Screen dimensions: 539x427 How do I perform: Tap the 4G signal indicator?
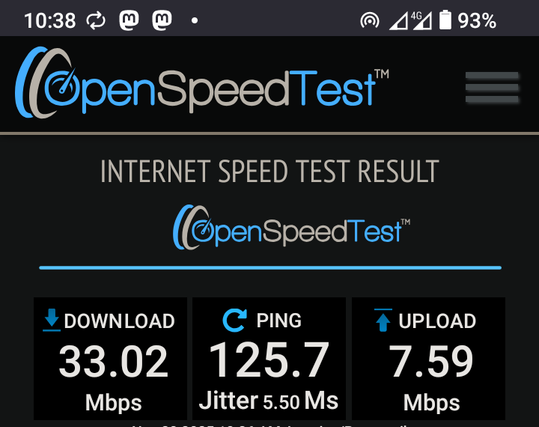pyautogui.click(x=422, y=21)
